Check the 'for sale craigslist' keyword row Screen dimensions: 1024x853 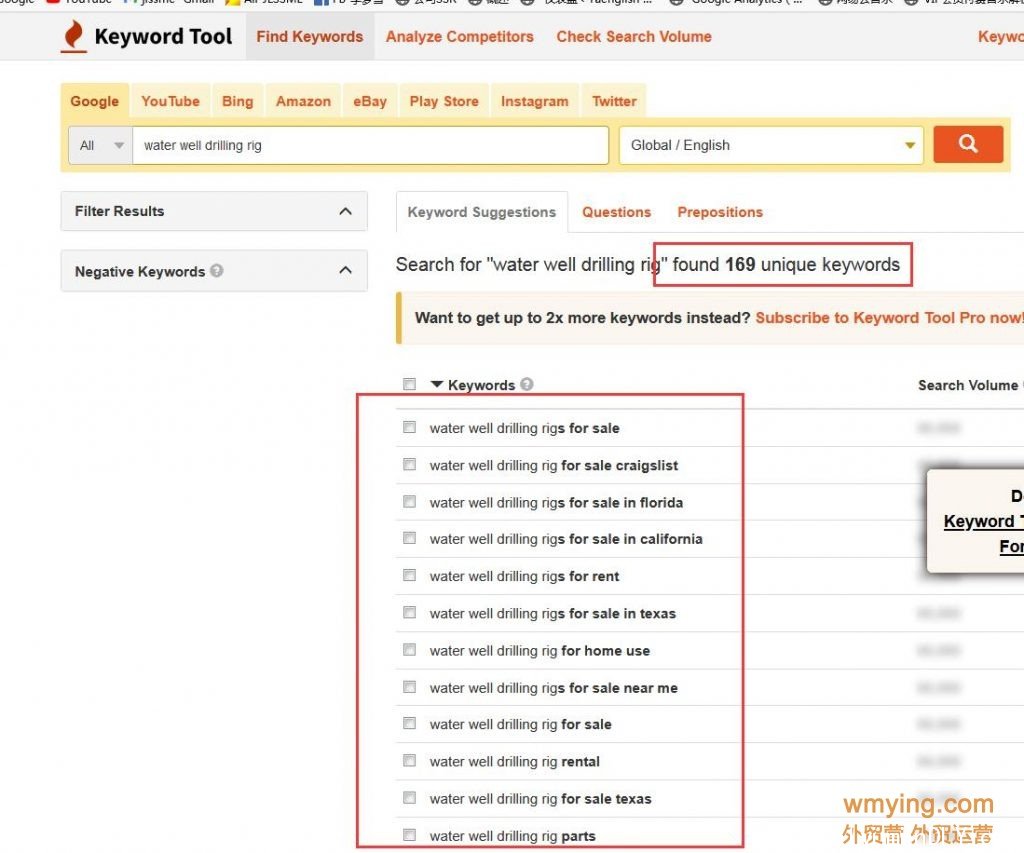(x=409, y=464)
